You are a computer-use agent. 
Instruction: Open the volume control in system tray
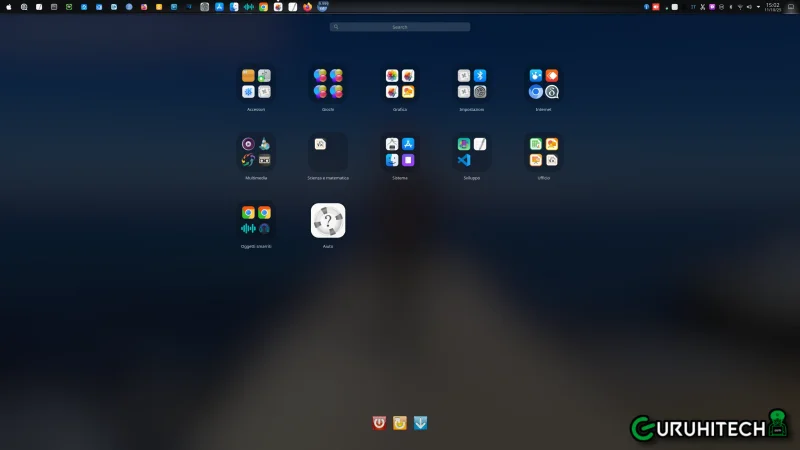point(749,7)
